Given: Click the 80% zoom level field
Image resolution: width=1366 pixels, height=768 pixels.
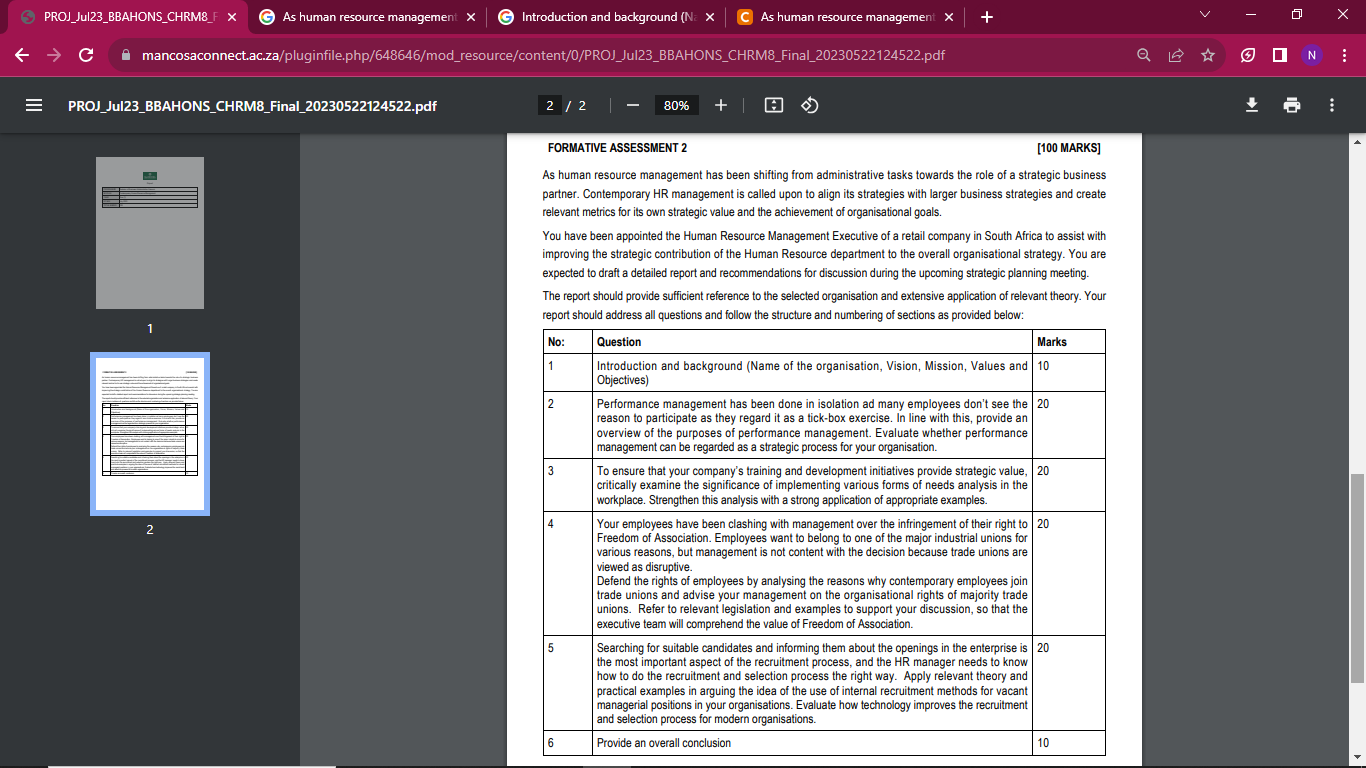Looking at the screenshot, I should (676, 104).
